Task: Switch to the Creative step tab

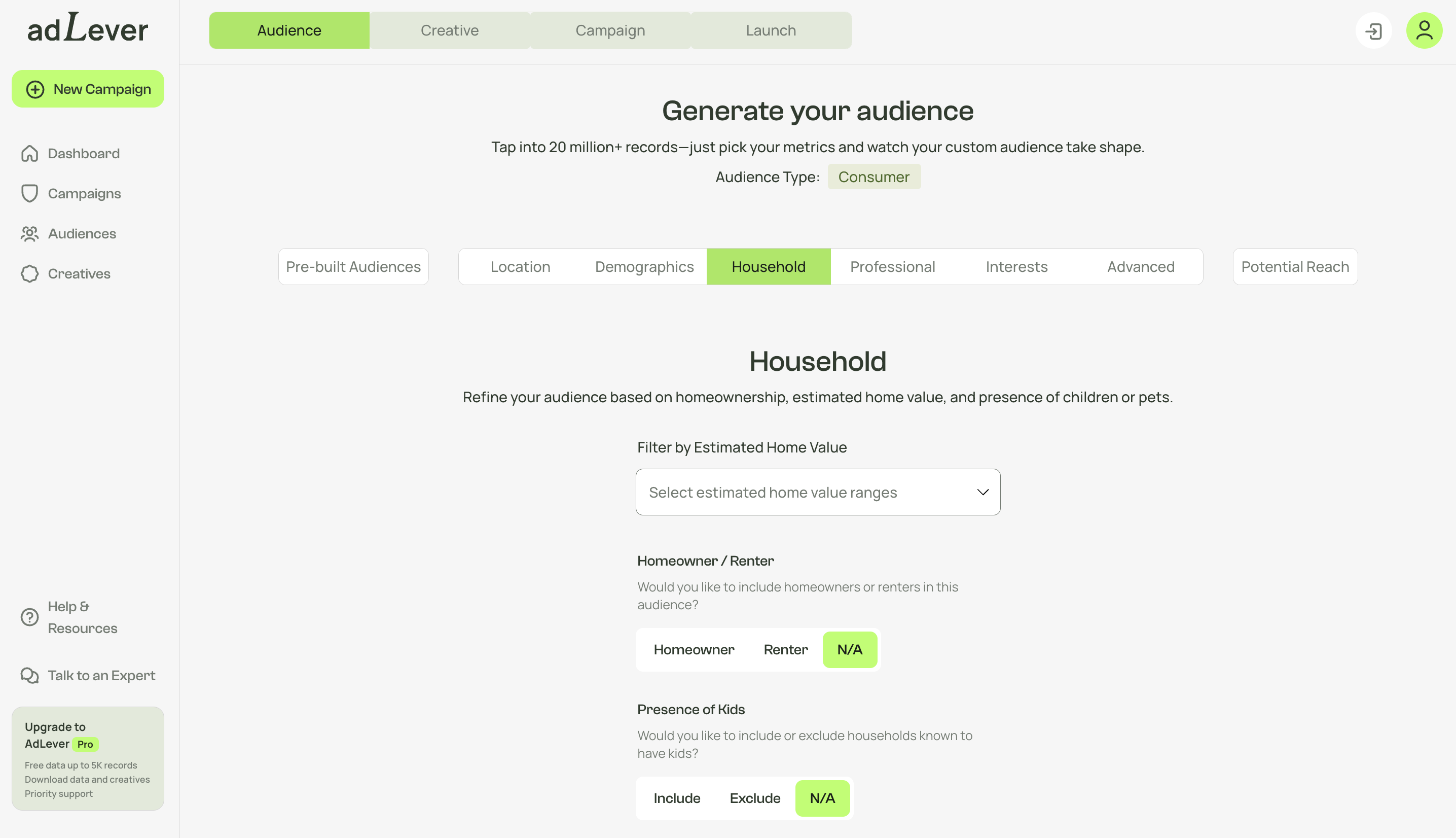Action: coord(449,30)
